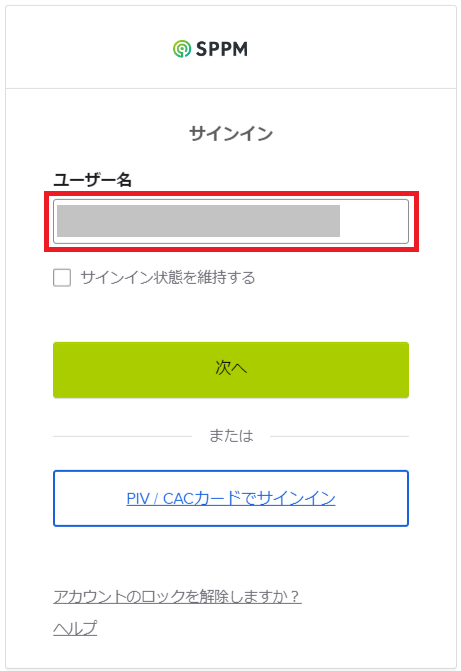Click the SPPM wordmark text

[x=222, y=49]
